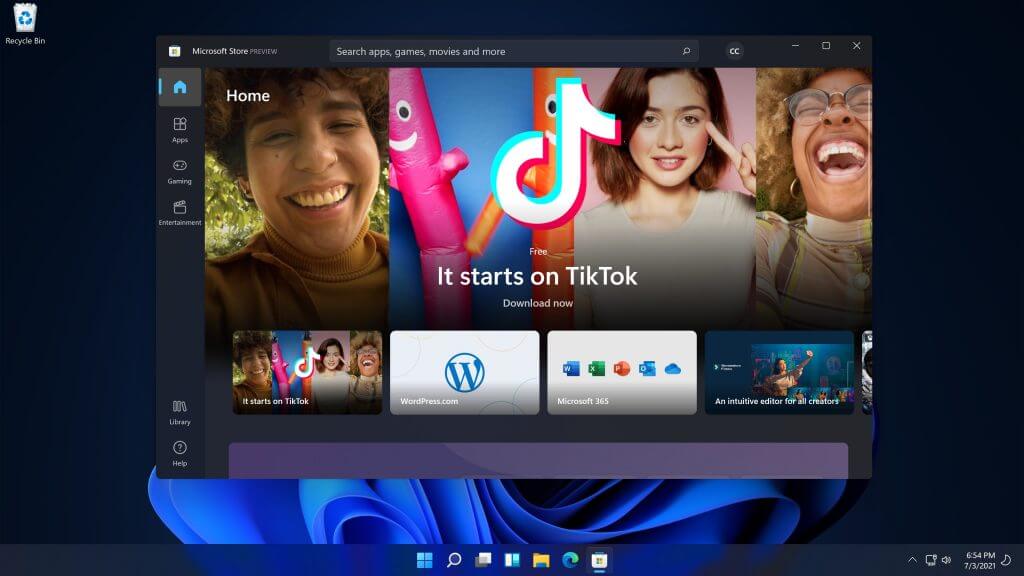
Task: Select the It starts on TikTok thumbnail
Action: tap(308, 372)
